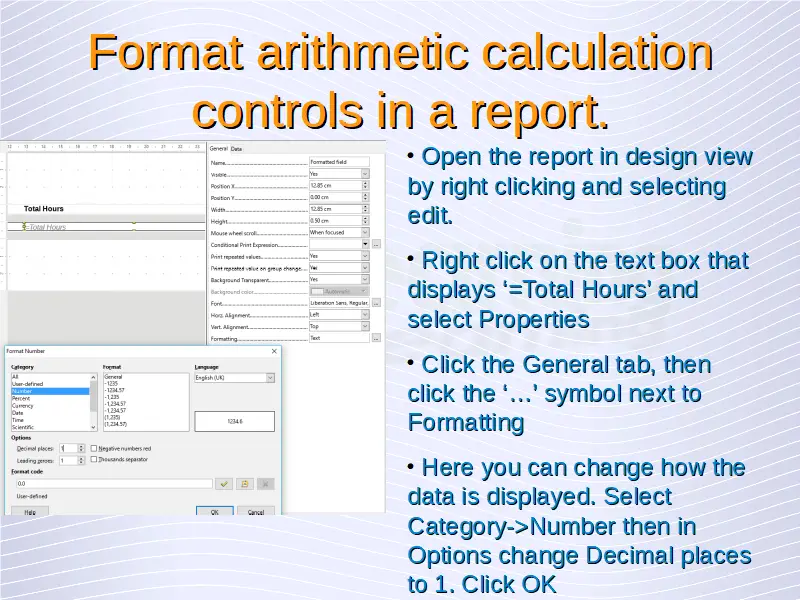This screenshot has height=600, width=800.
Task: Click OK in Format Number dialog
Action: pos(215,511)
